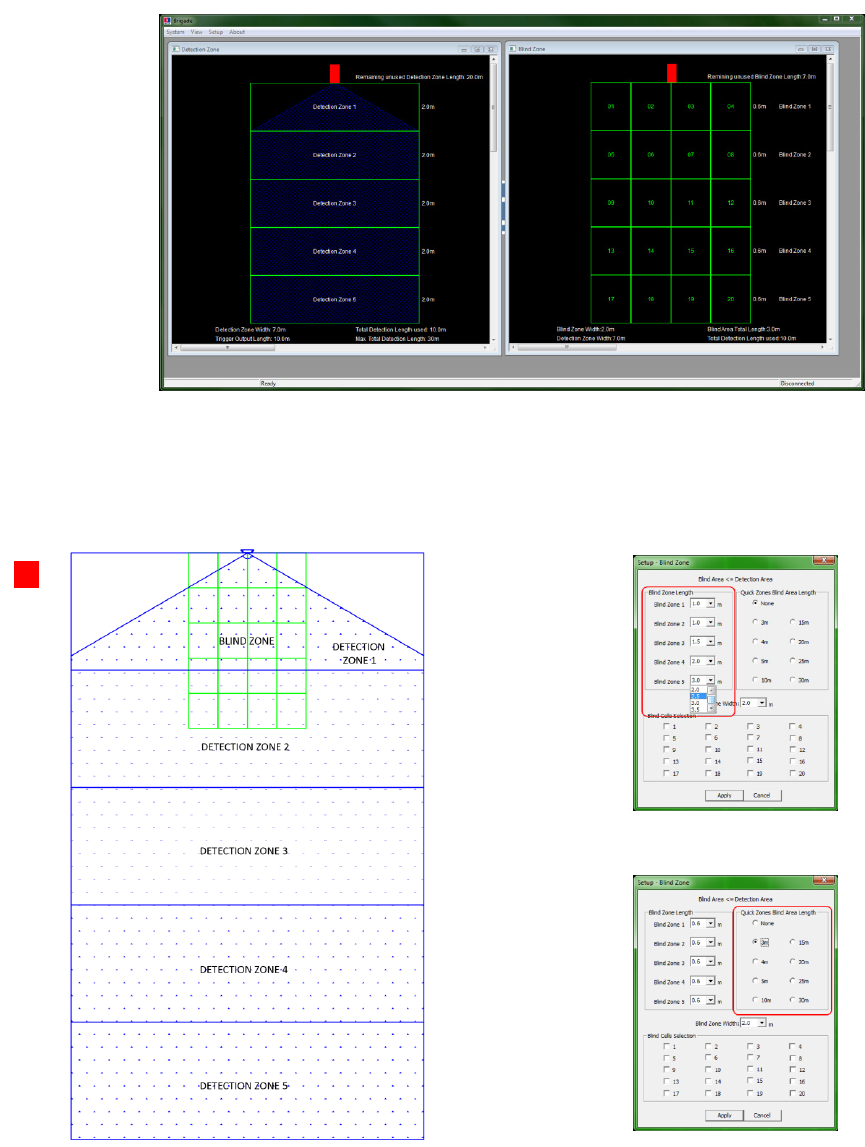Select 4m radio in upper Setup dialog

pos(755,642)
